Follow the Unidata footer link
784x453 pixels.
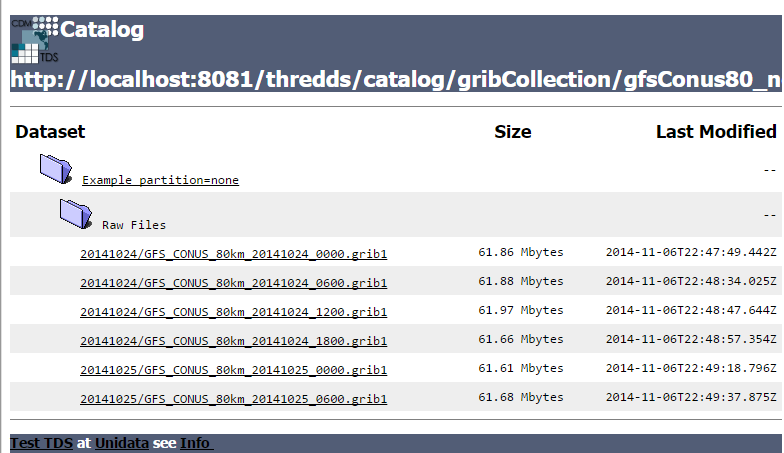pos(122,442)
